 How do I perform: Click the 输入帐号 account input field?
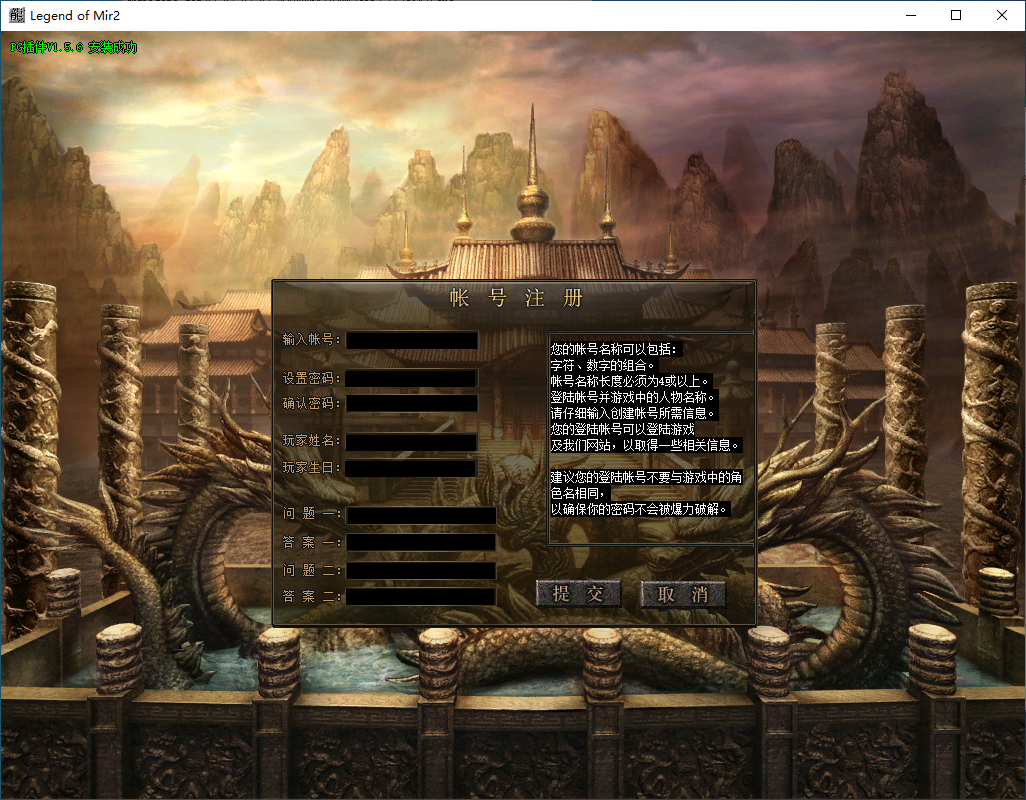[x=412, y=340]
